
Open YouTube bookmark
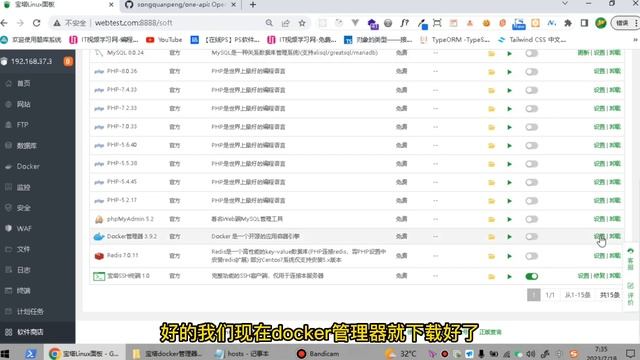coord(164,40)
